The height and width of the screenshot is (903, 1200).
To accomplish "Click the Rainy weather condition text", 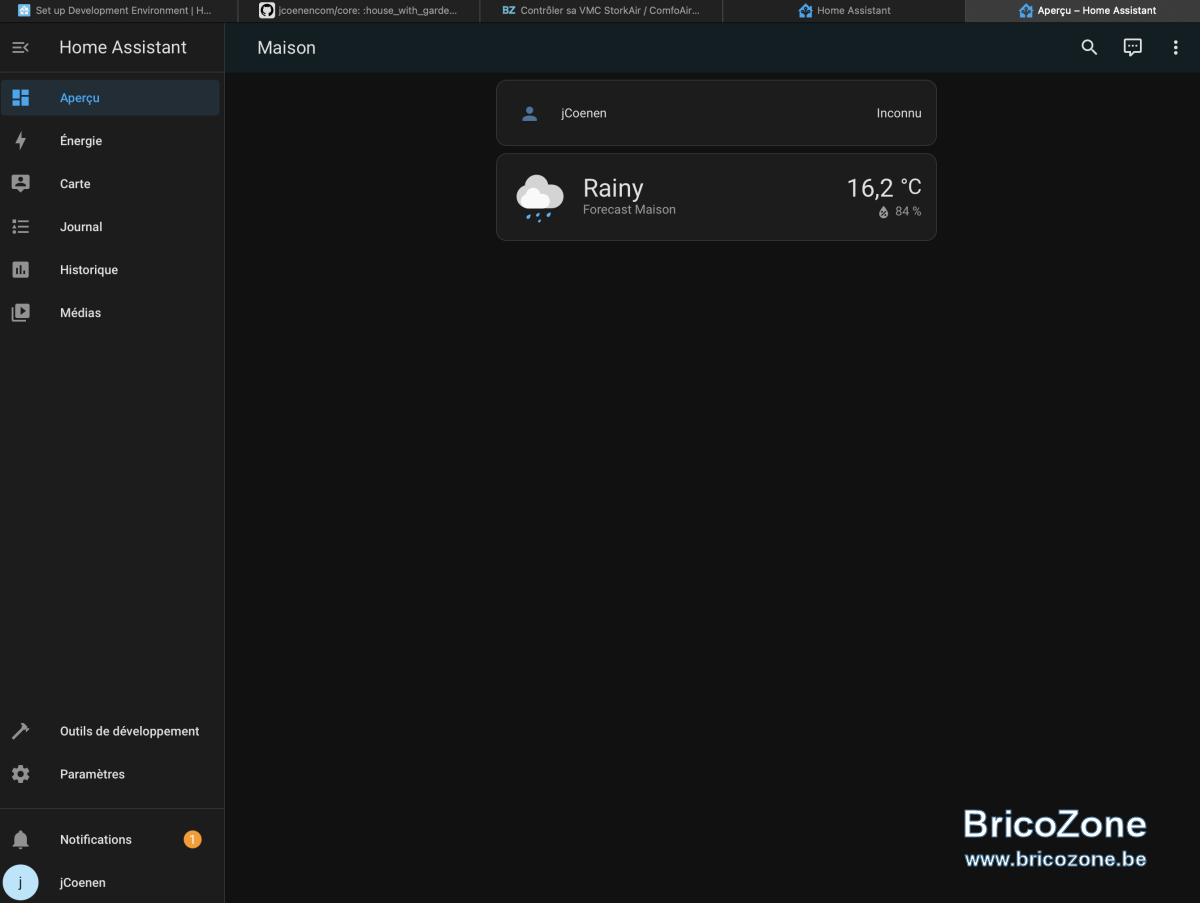I will tap(613, 188).
